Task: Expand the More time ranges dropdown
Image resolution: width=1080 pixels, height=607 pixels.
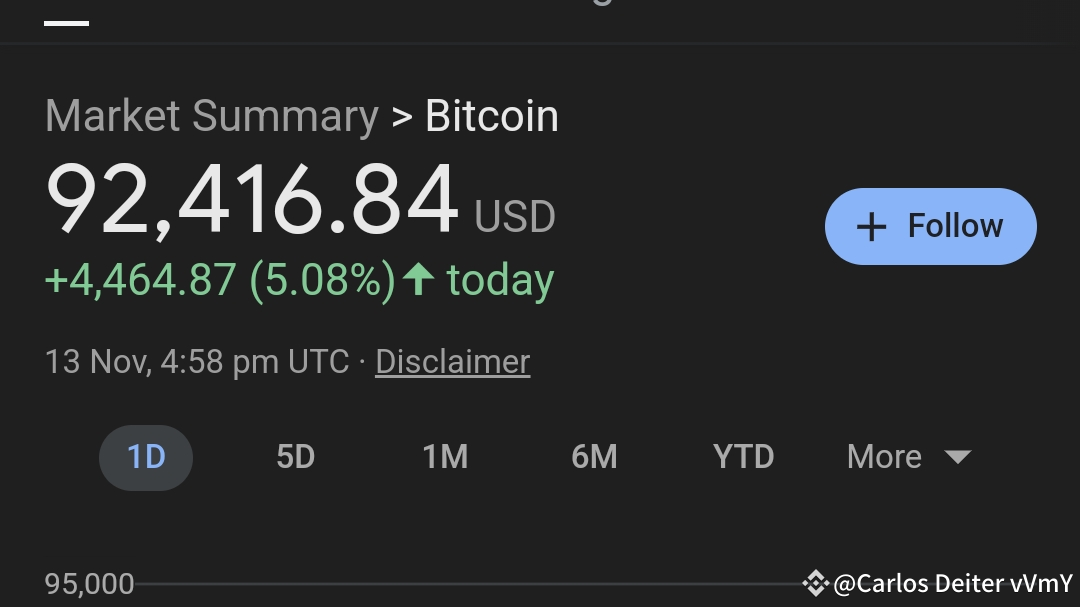Action: (x=908, y=457)
